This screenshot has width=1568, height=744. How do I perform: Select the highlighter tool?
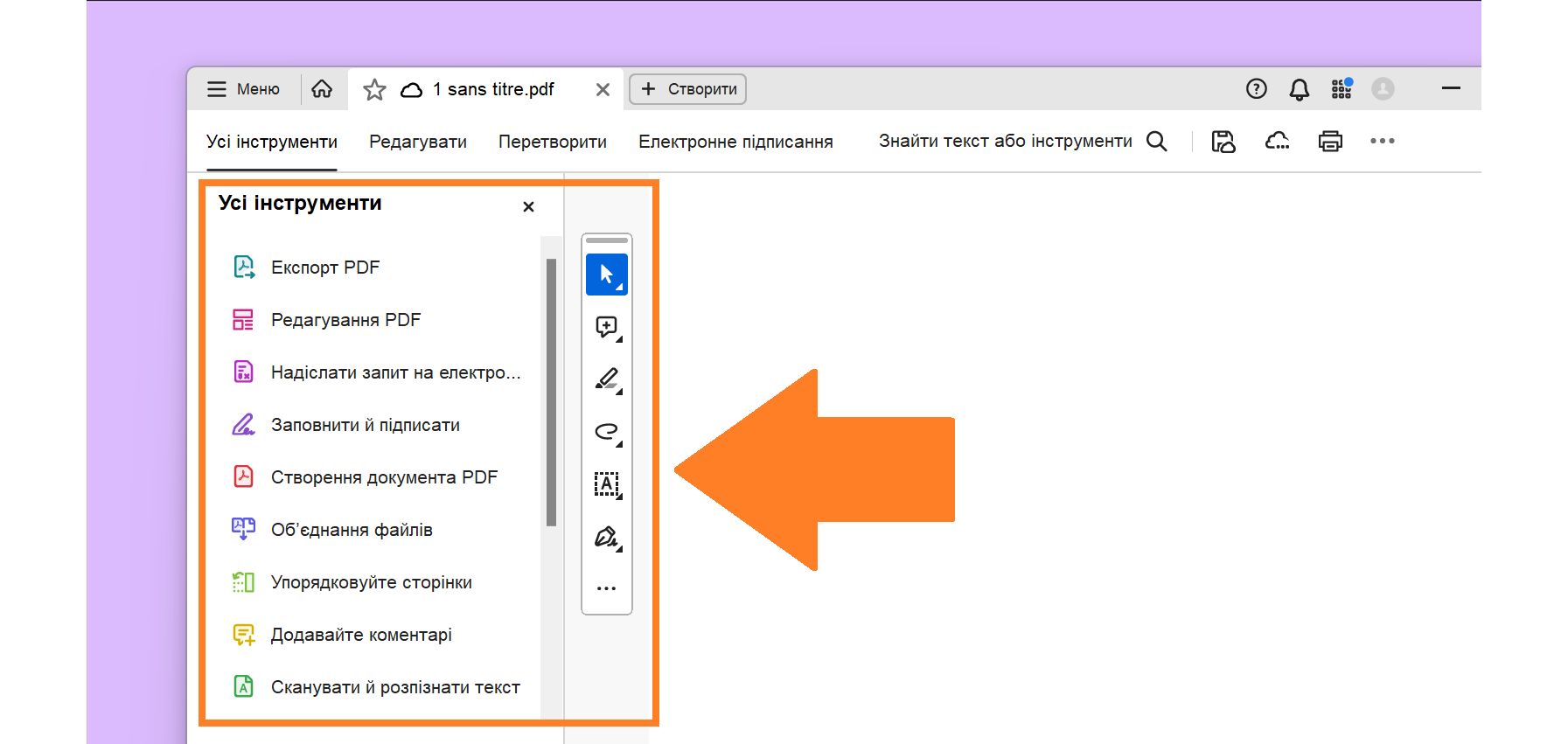click(607, 379)
